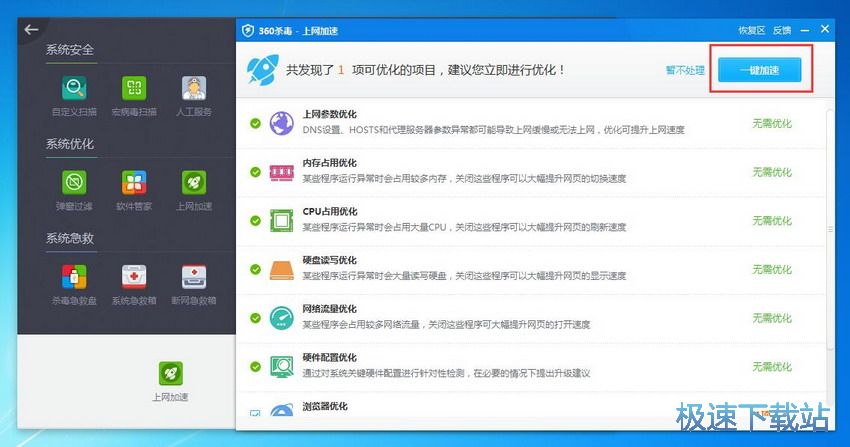Click 无需优化 status for 硬盘读写优化
The height and width of the screenshot is (447, 850).
coord(772,270)
